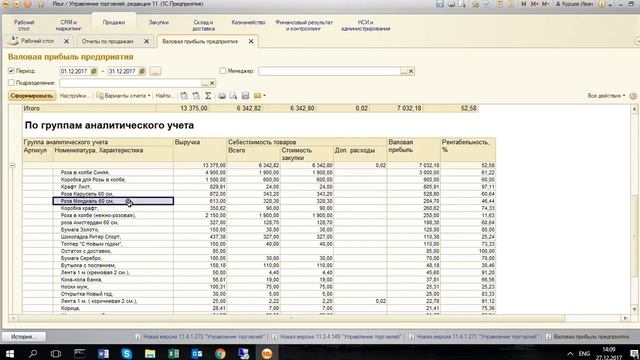This screenshot has width=640, height=360.
Task: Click the envelope send-by-email icon
Action: 257,96
